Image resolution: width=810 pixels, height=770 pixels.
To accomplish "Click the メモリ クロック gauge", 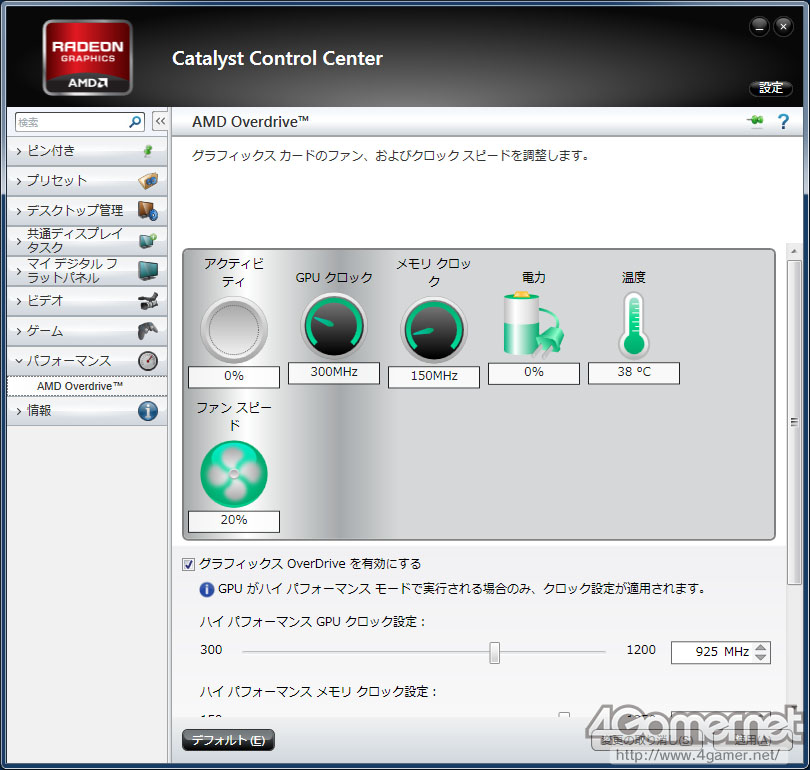I will click(x=434, y=329).
